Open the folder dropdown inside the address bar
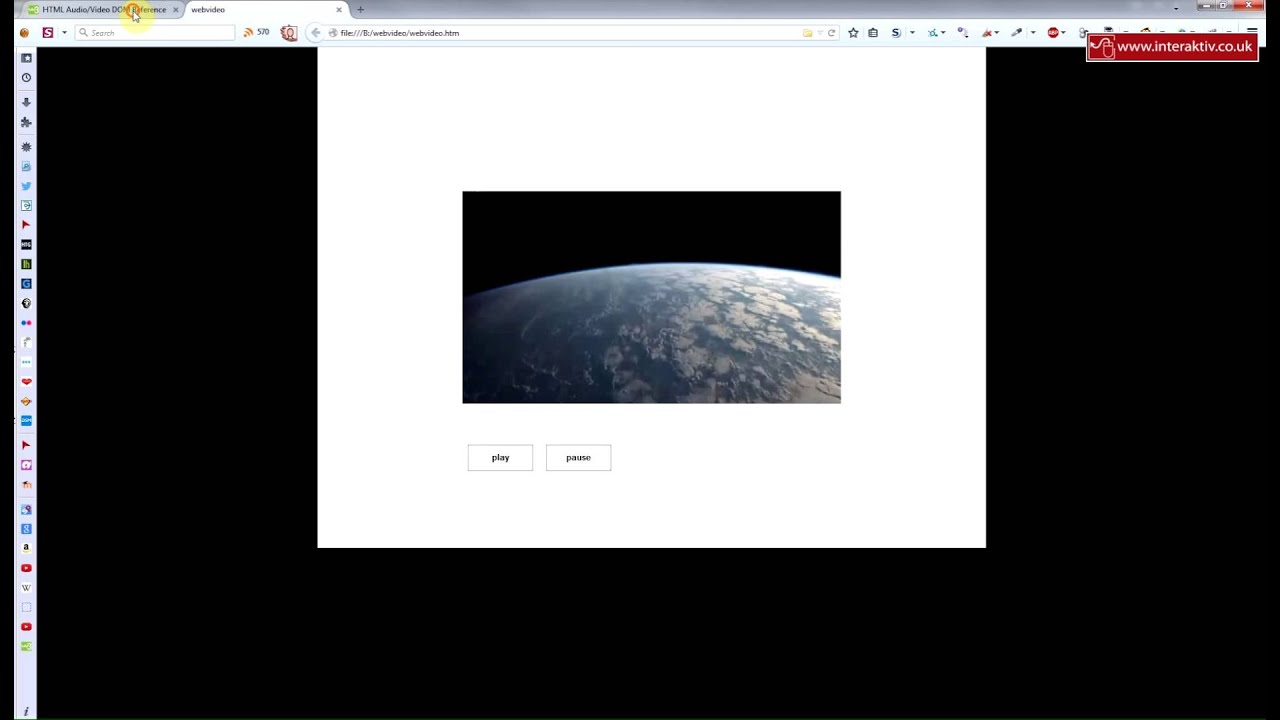The height and width of the screenshot is (720, 1280). coord(808,33)
